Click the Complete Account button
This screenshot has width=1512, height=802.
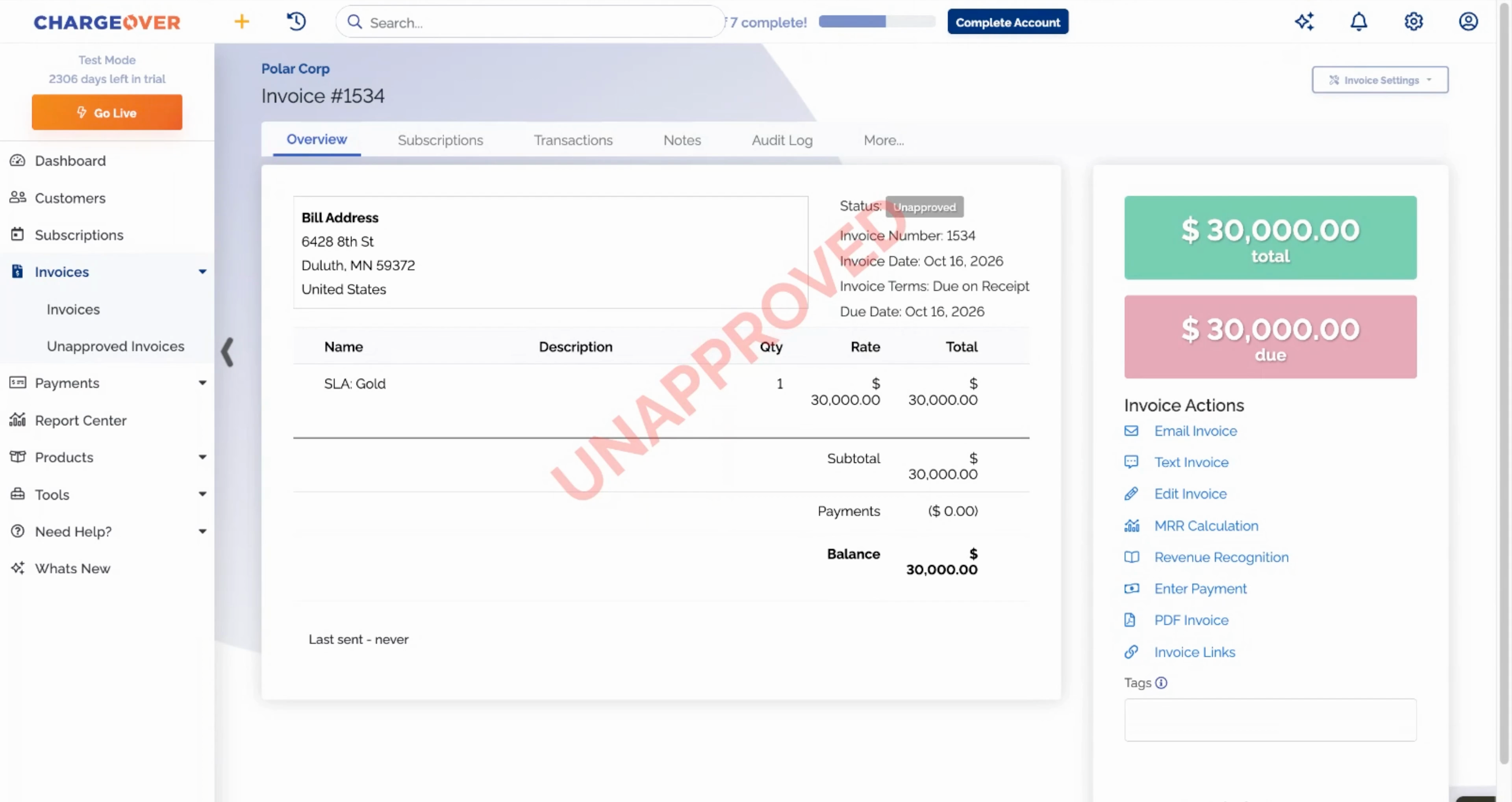click(1008, 22)
